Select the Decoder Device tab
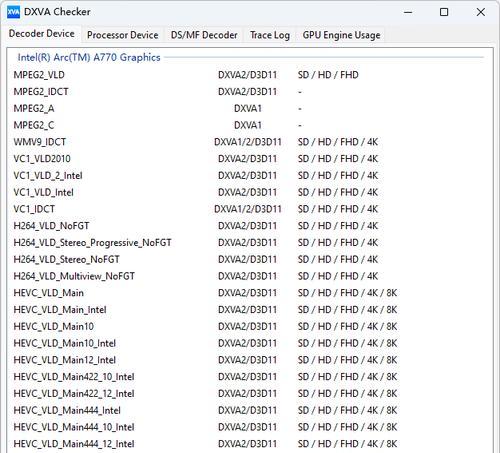 click(41, 34)
